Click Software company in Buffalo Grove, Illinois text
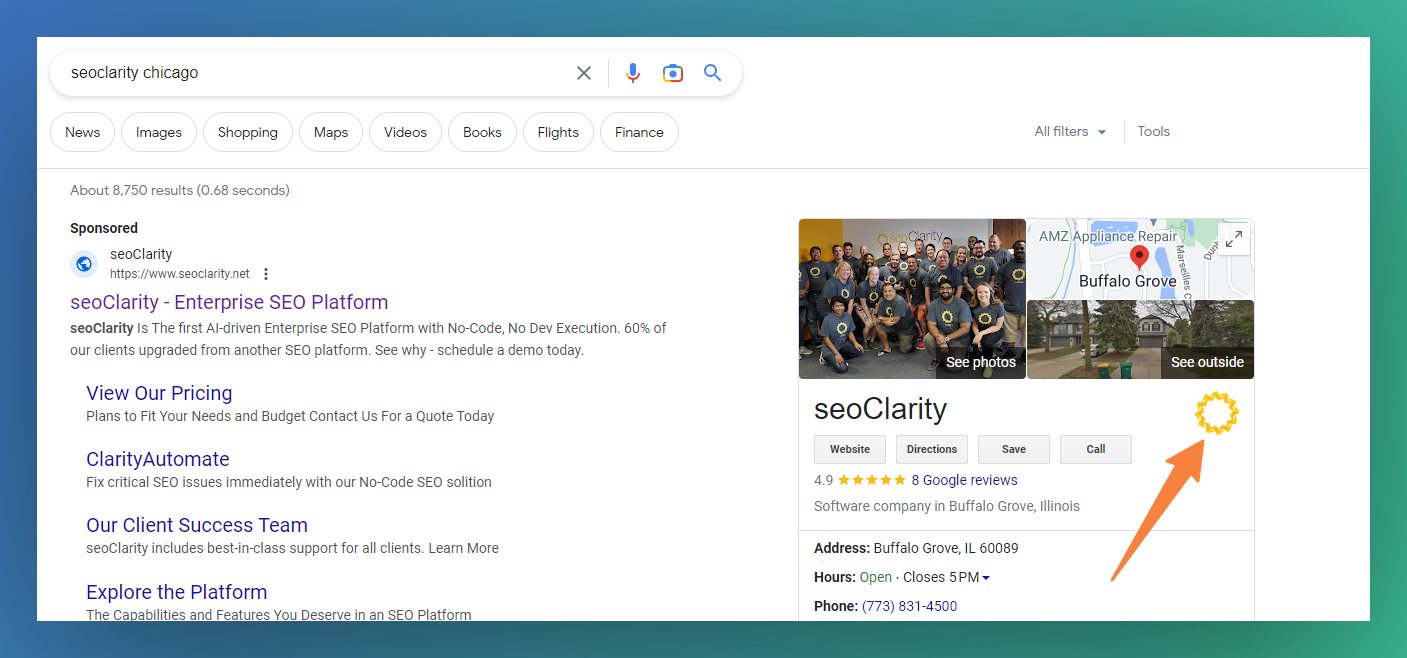Viewport: 1407px width, 658px height. pos(947,506)
